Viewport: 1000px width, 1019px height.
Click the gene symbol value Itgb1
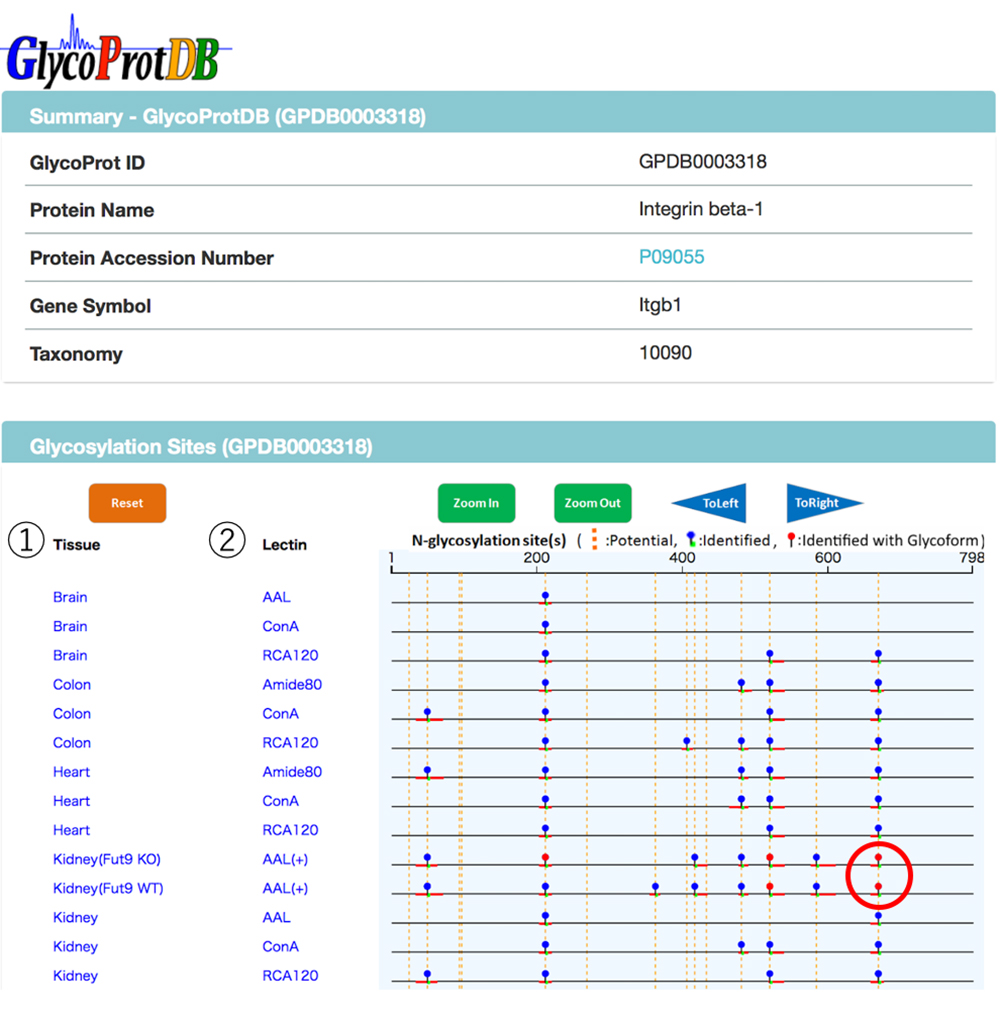[x=660, y=305]
